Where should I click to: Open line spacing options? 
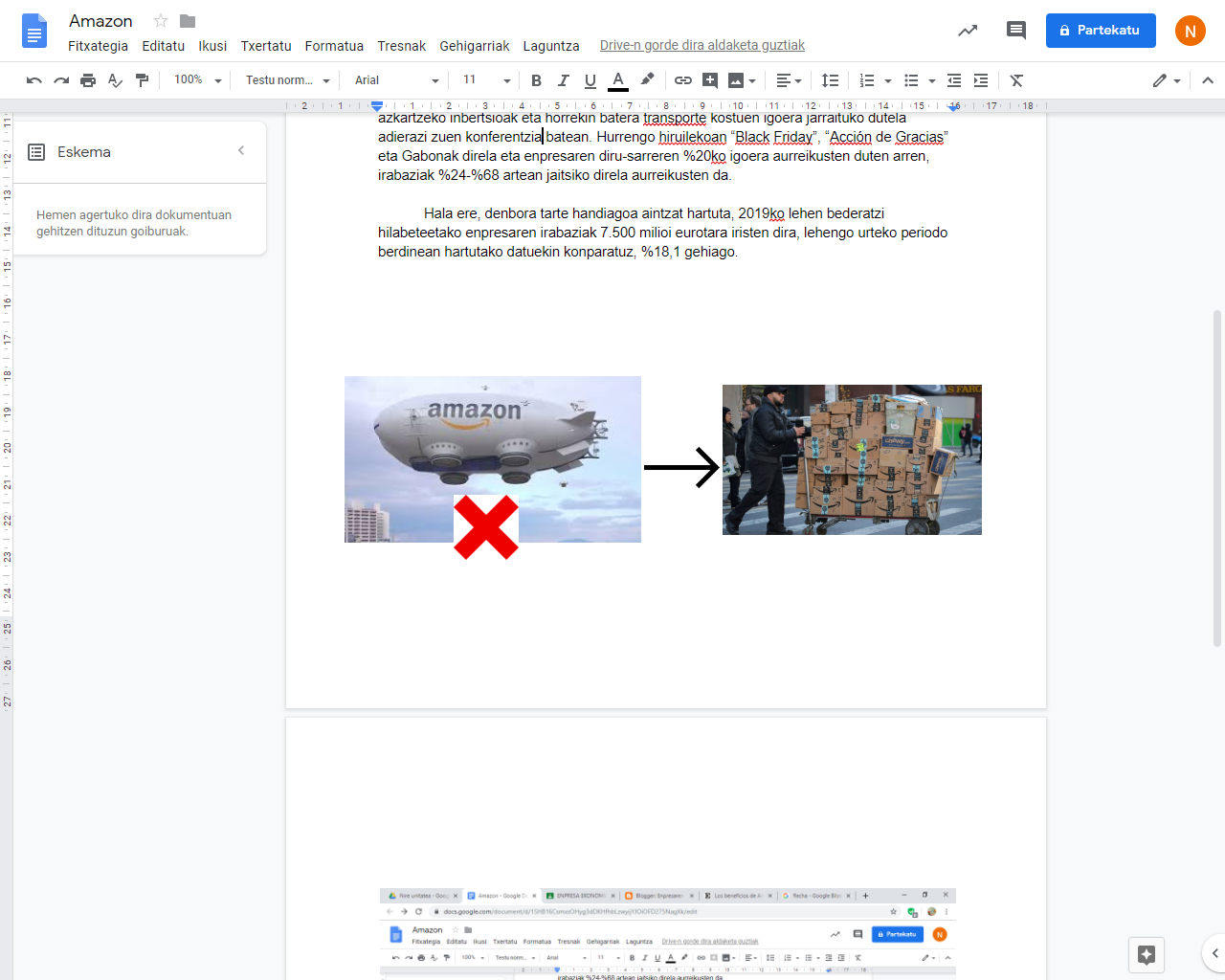(831, 80)
